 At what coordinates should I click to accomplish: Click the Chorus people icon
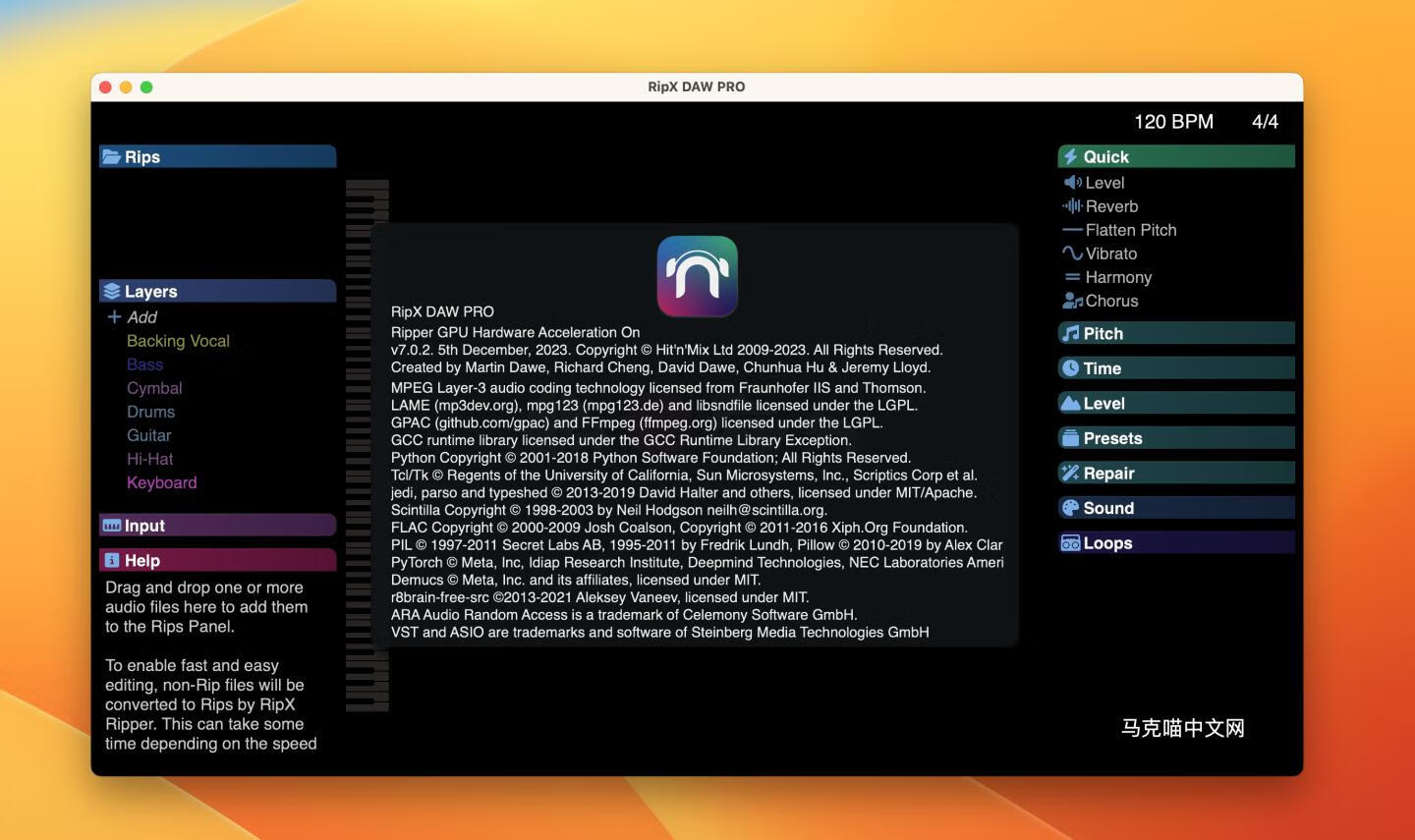[1072, 301]
